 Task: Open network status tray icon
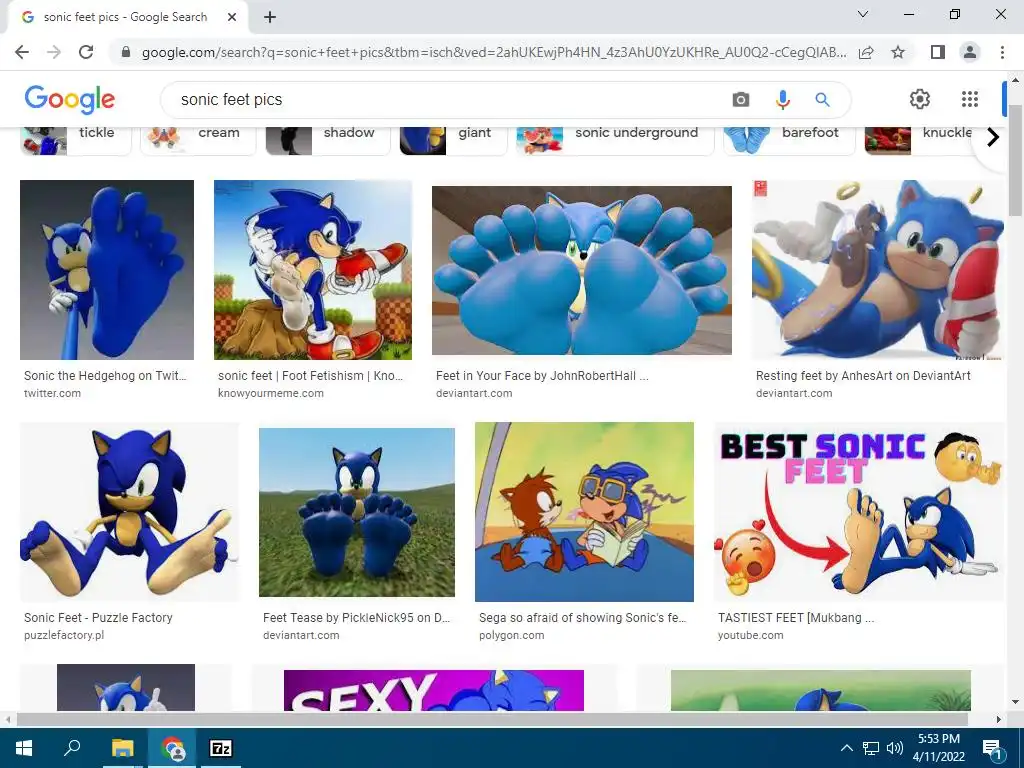[871, 748]
